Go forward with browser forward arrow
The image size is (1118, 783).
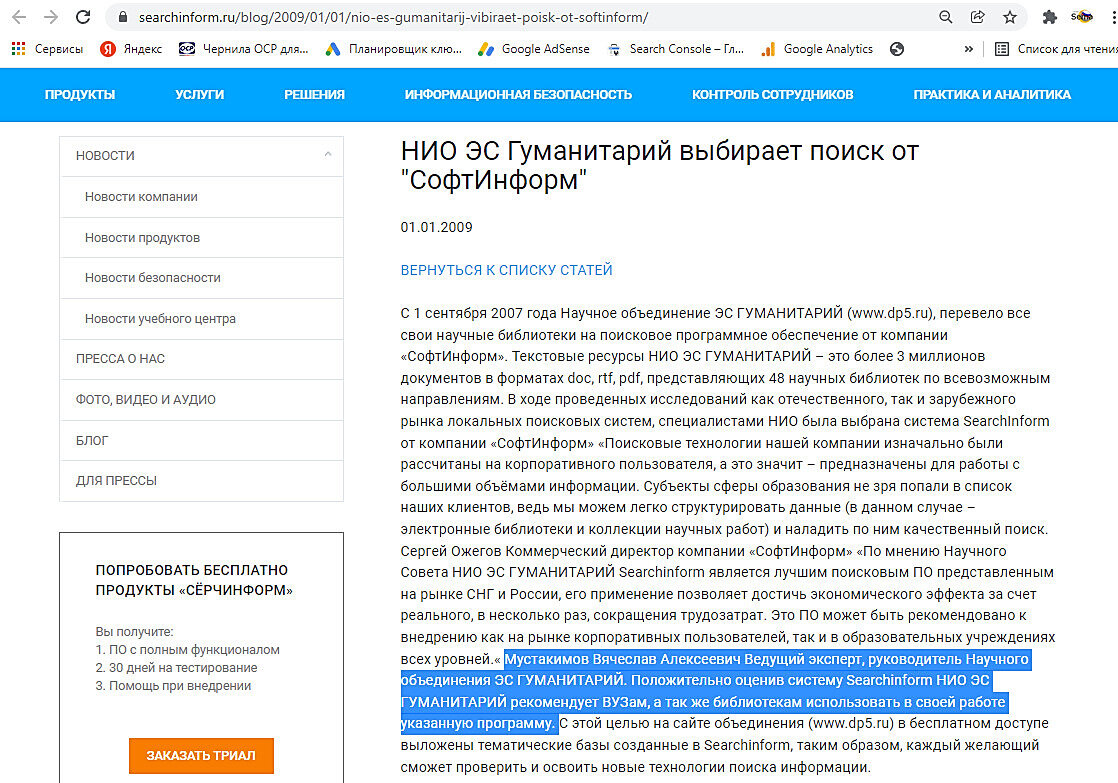pyautogui.click(x=51, y=17)
